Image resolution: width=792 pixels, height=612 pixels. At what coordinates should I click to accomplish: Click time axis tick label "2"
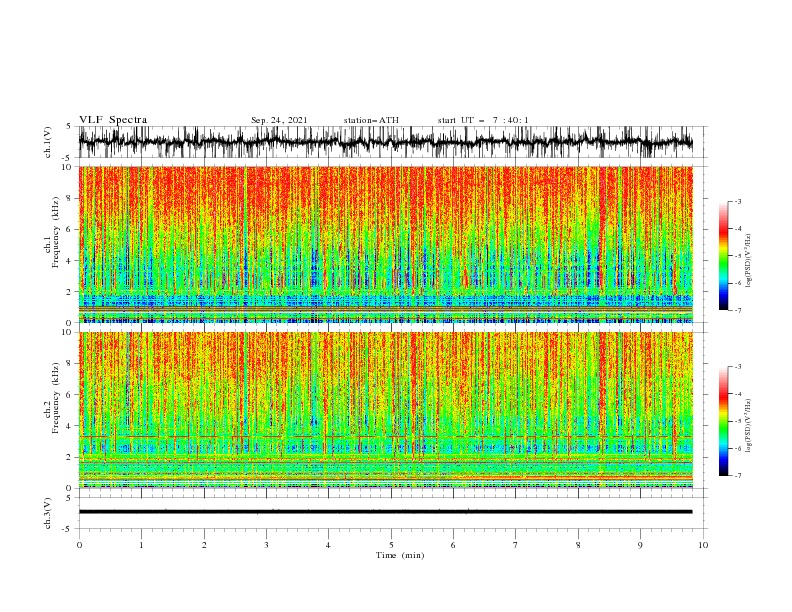tap(204, 545)
